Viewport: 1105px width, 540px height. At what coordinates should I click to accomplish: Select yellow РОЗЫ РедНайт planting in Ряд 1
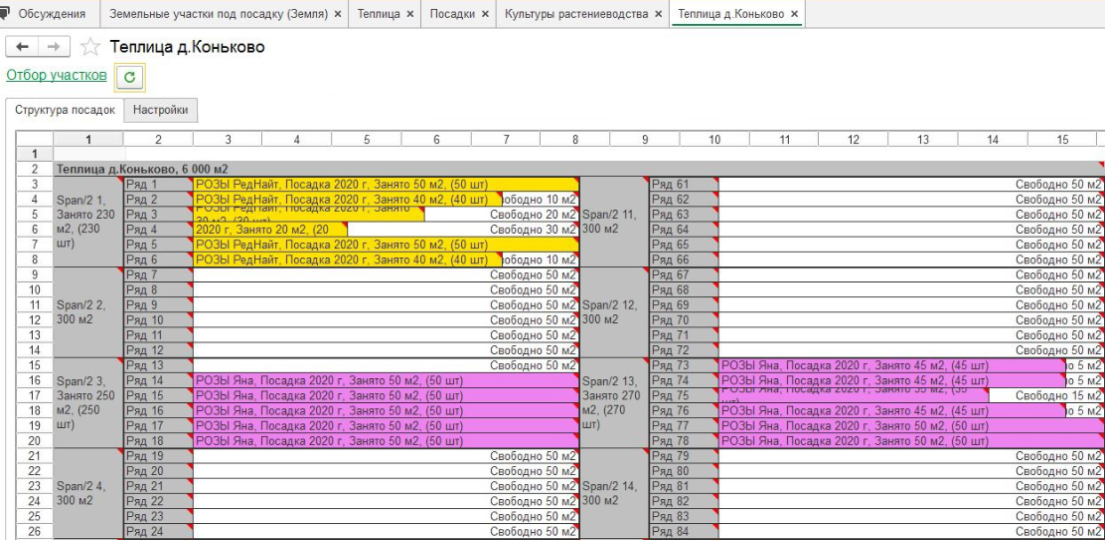[385, 184]
